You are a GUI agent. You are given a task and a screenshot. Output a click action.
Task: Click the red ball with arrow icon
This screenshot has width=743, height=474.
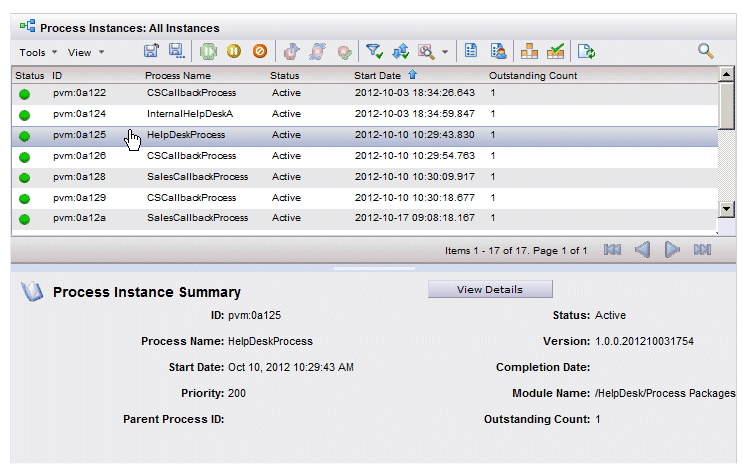[291, 51]
